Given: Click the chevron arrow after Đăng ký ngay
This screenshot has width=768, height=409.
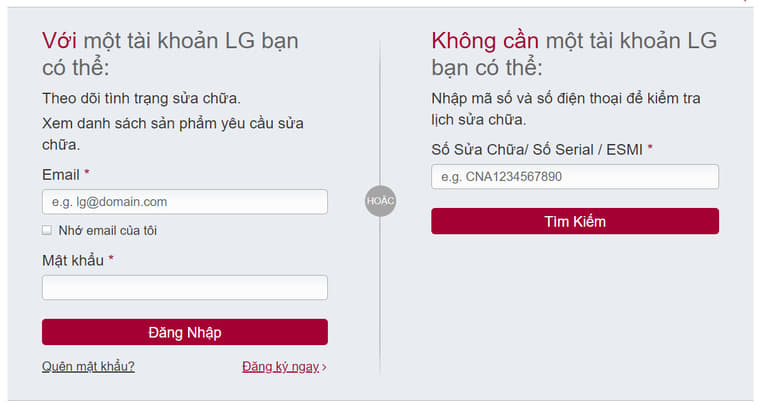Looking at the screenshot, I should click(x=324, y=367).
